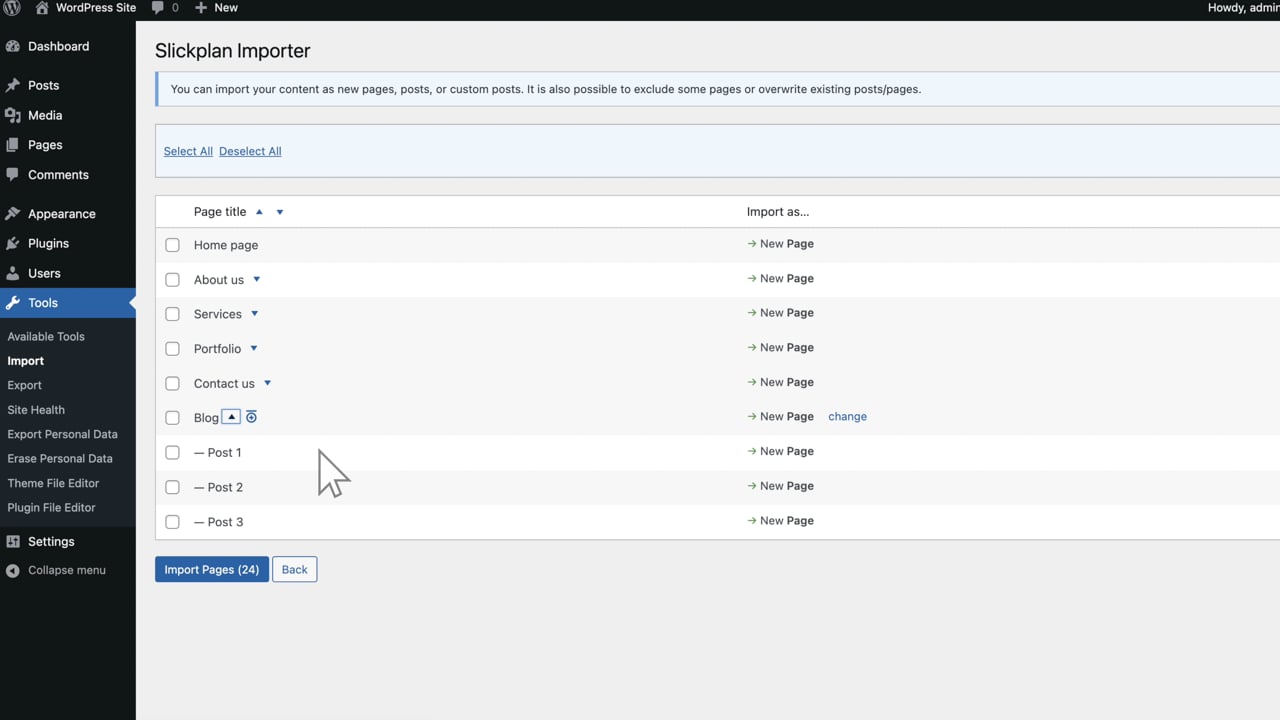The width and height of the screenshot is (1280, 720).
Task: Click the Posts pushpin icon
Action: [13, 85]
